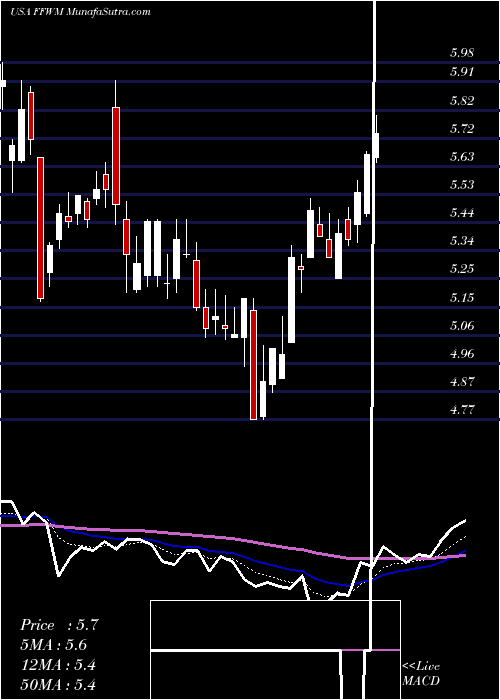Screen dimensions: 500x700
Task: Click the <<Live MACD label
Action: 421,674
